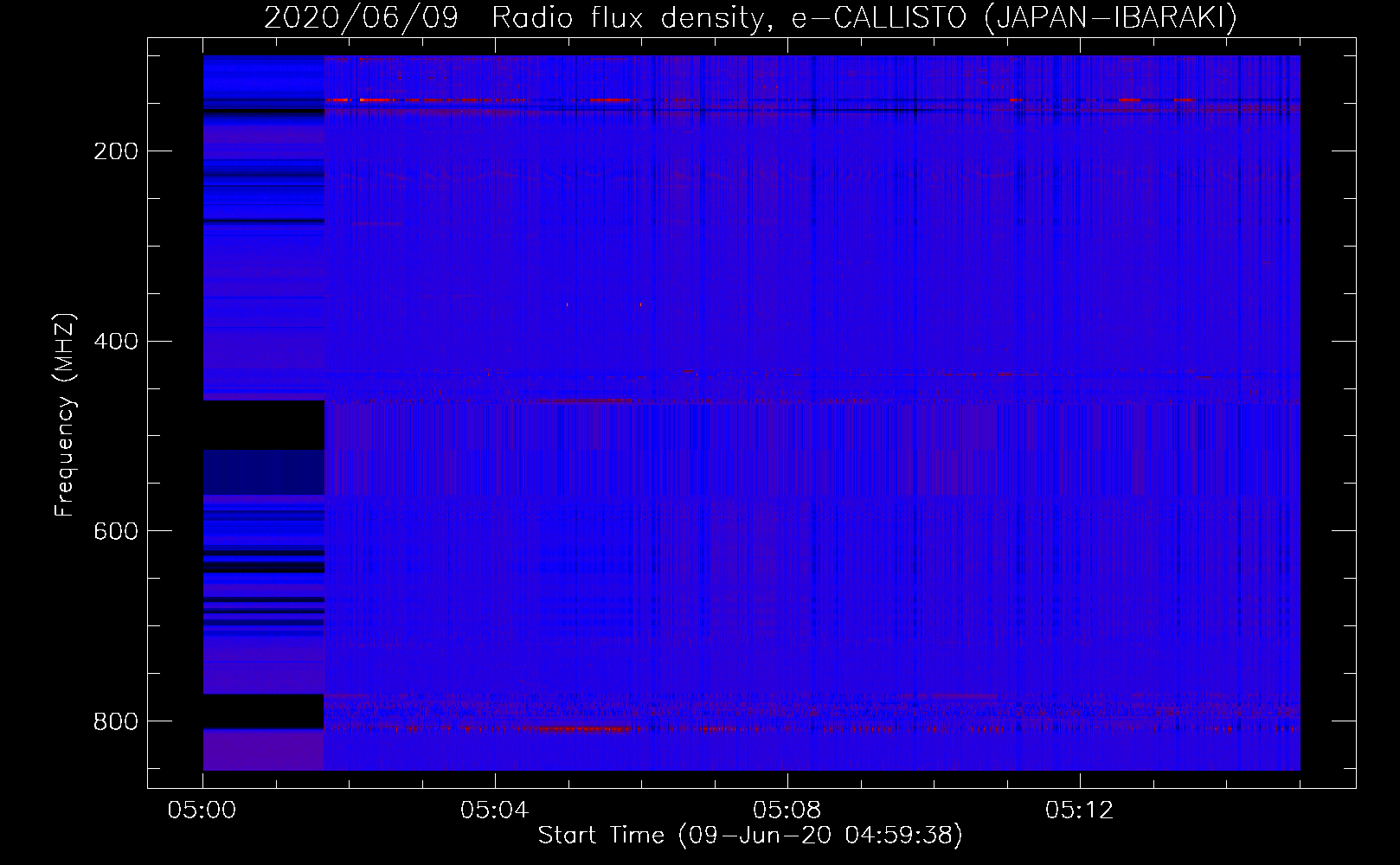Click the 'Frequency (MHZ)' axis label
This screenshot has height=865, width=1400.
coord(65,415)
